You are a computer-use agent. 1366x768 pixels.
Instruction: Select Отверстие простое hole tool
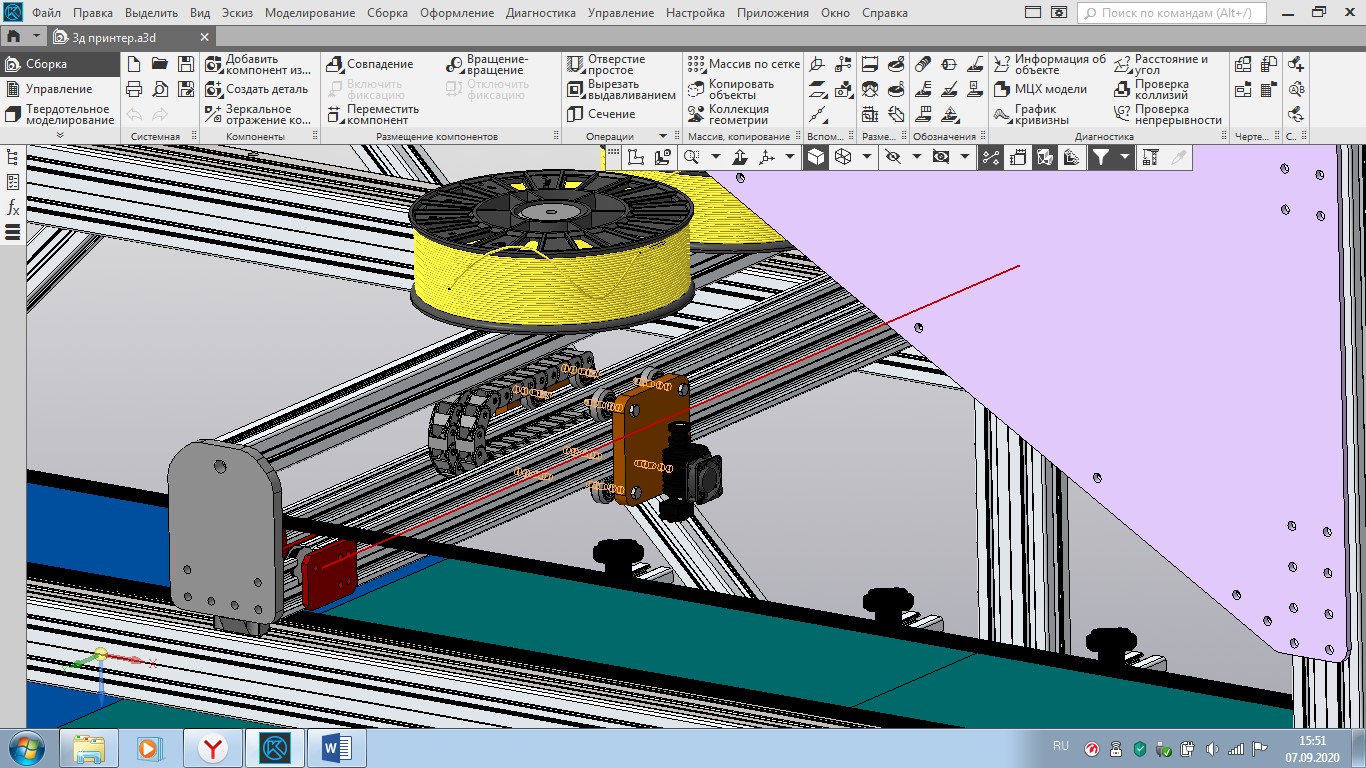[x=606, y=64]
